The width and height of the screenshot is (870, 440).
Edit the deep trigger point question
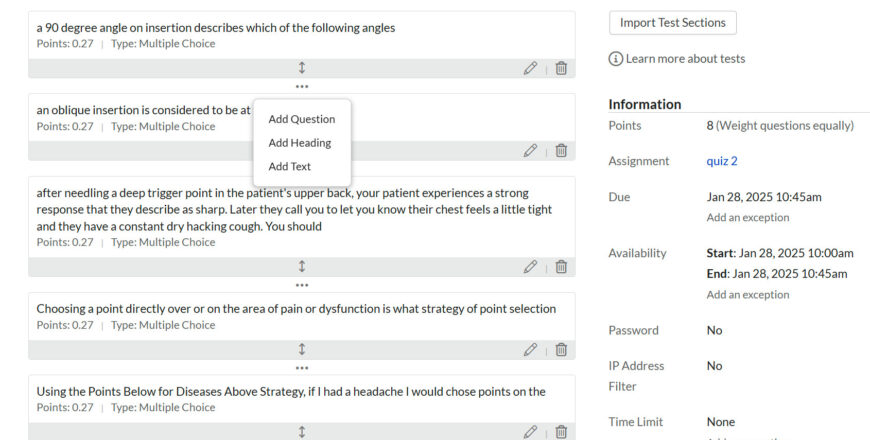point(530,267)
